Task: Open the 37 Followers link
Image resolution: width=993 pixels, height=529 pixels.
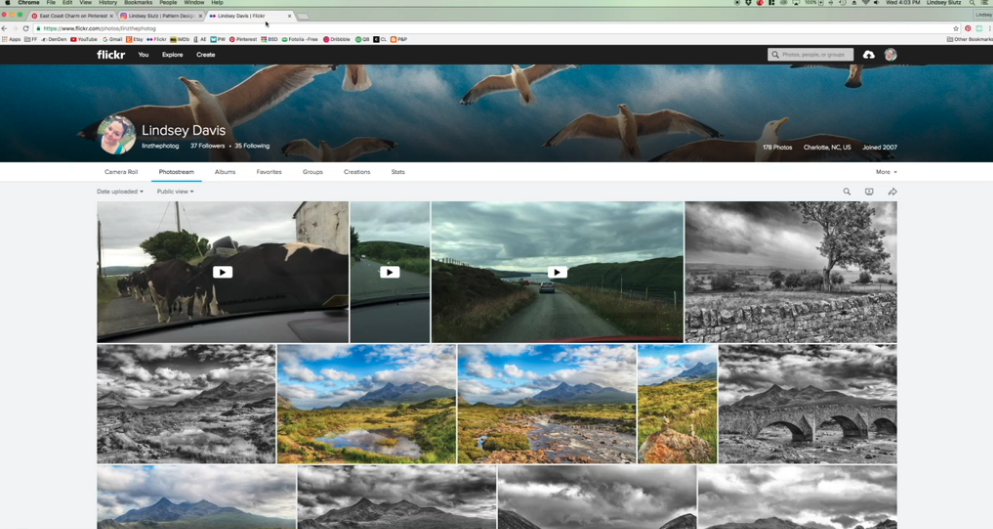Action: pyautogui.click(x=208, y=146)
